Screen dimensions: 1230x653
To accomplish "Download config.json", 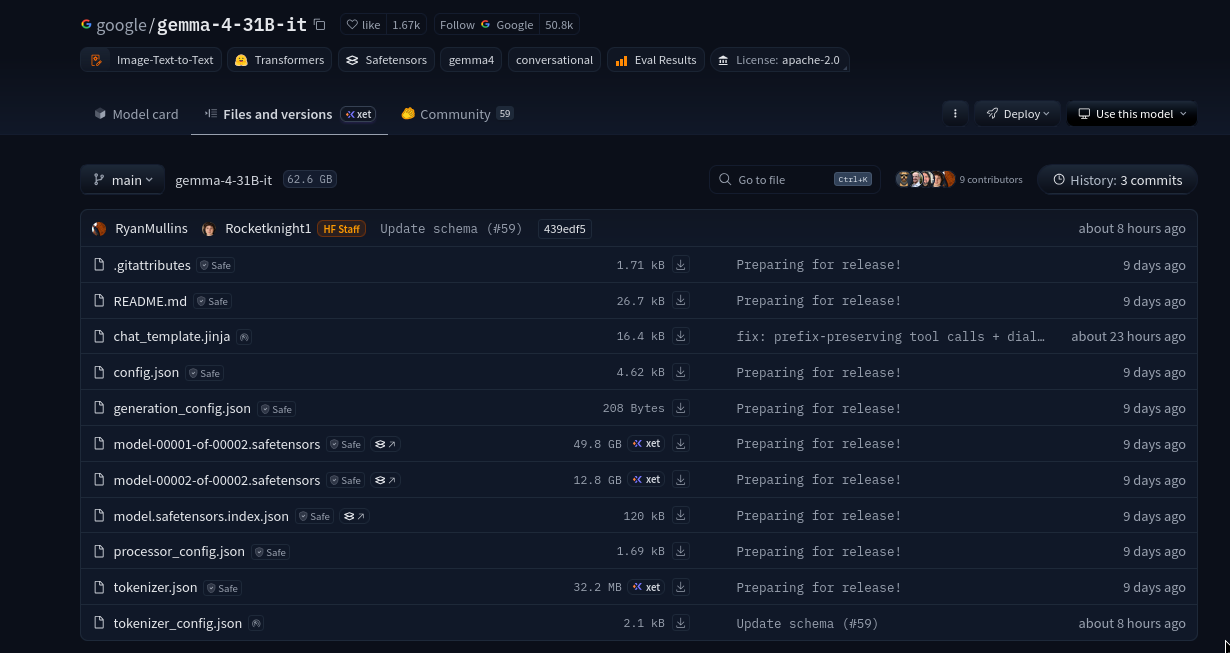I will click(681, 372).
